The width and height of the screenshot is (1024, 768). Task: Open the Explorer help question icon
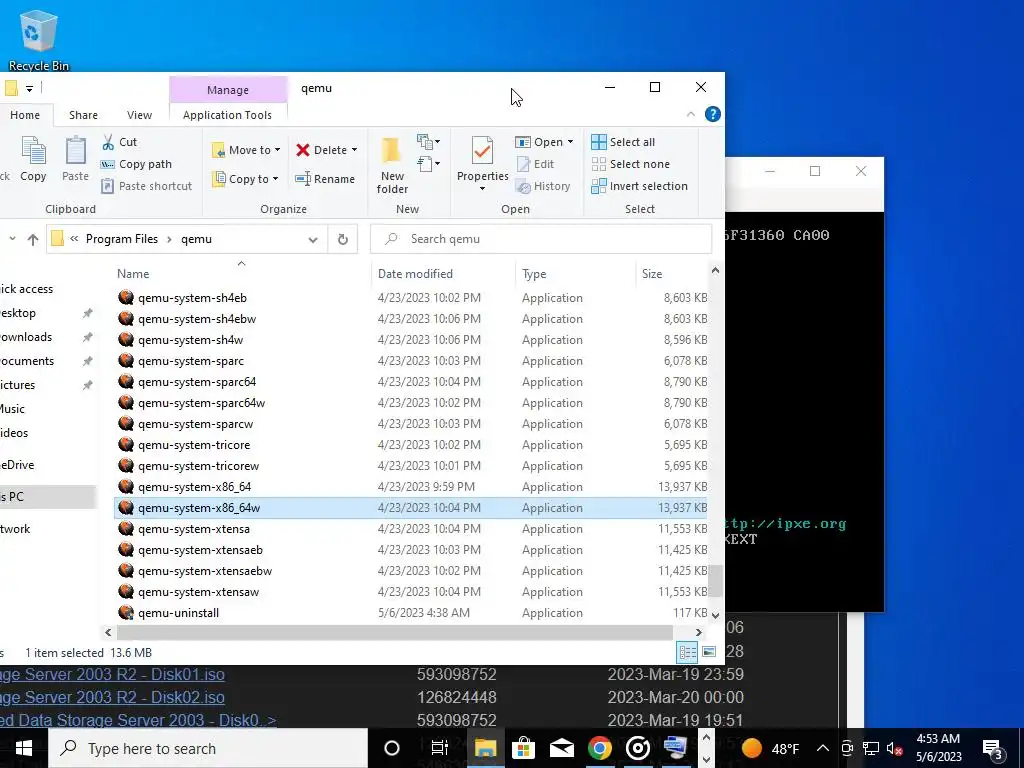[x=712, y=114]
